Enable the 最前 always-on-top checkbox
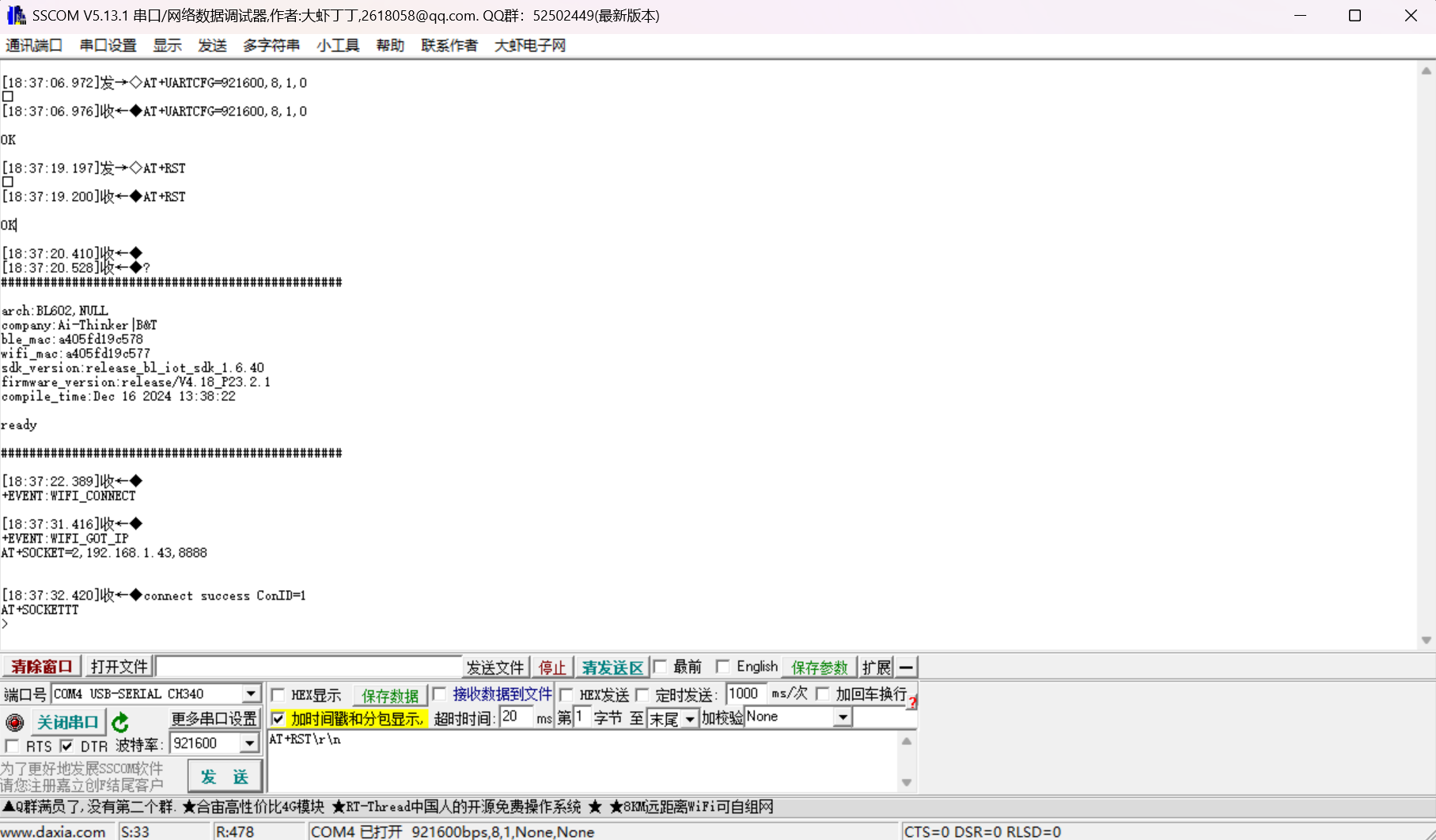This screenshot has width=1436, height=840. click(660, 667)
